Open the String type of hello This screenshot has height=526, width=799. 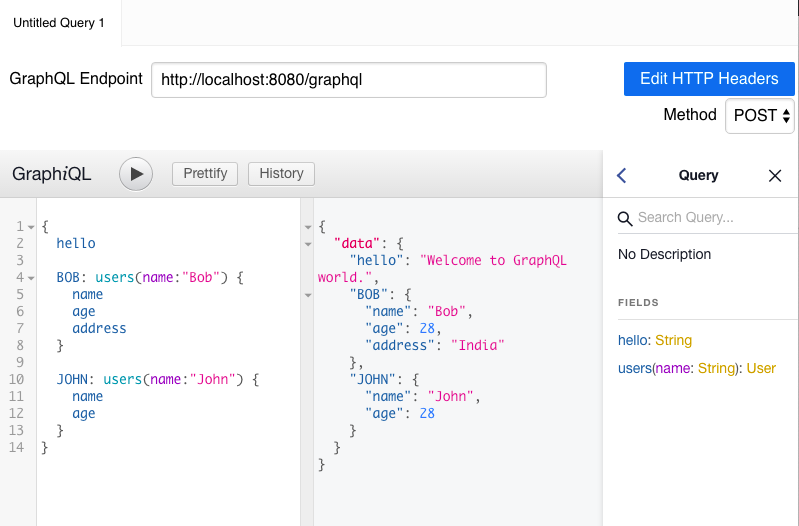[673, 340]
